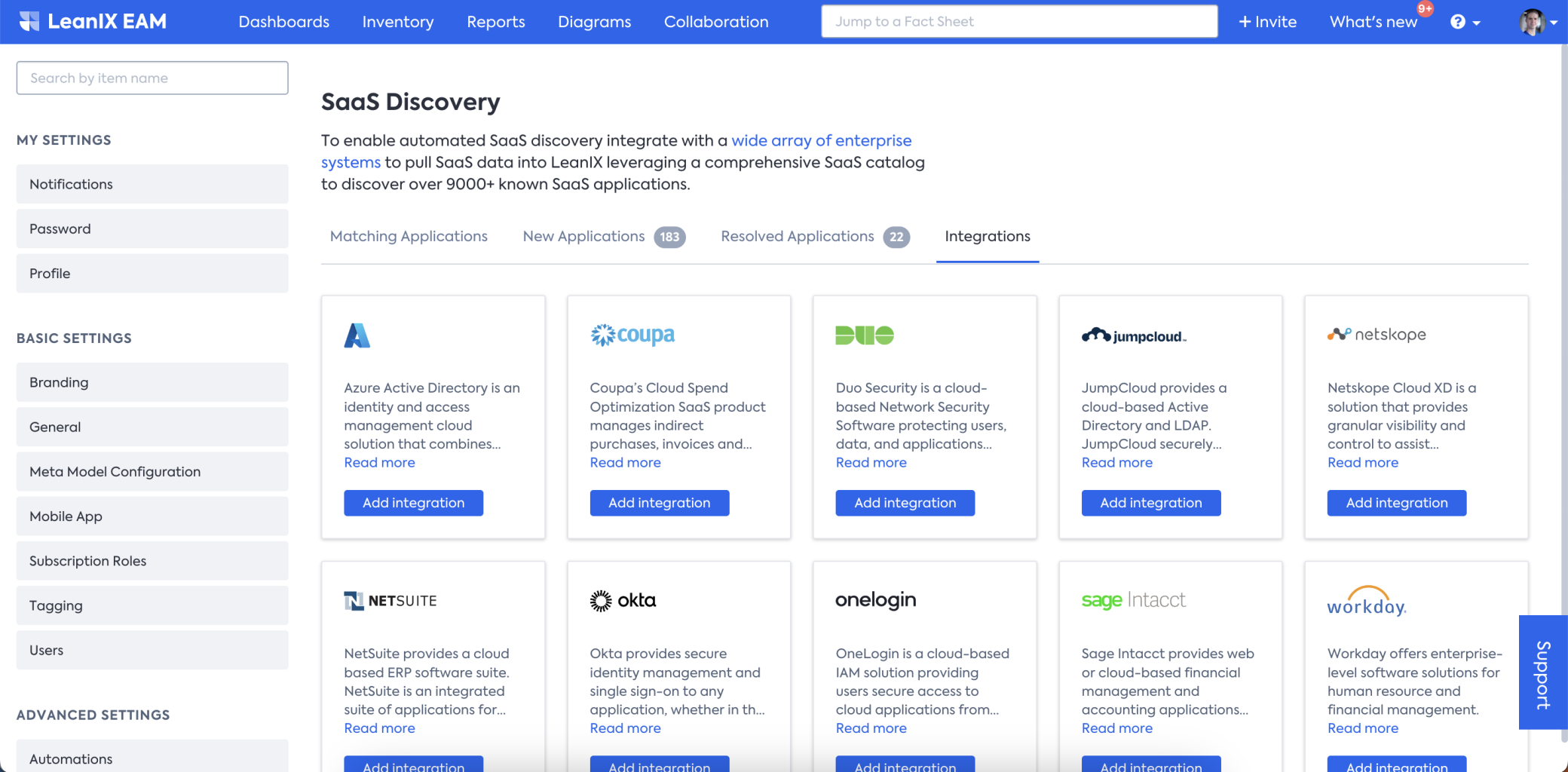Image resolution: width=1568 pixels, height=772 pixels.
Task: Open Notifications settings
Action: point(152,184)
